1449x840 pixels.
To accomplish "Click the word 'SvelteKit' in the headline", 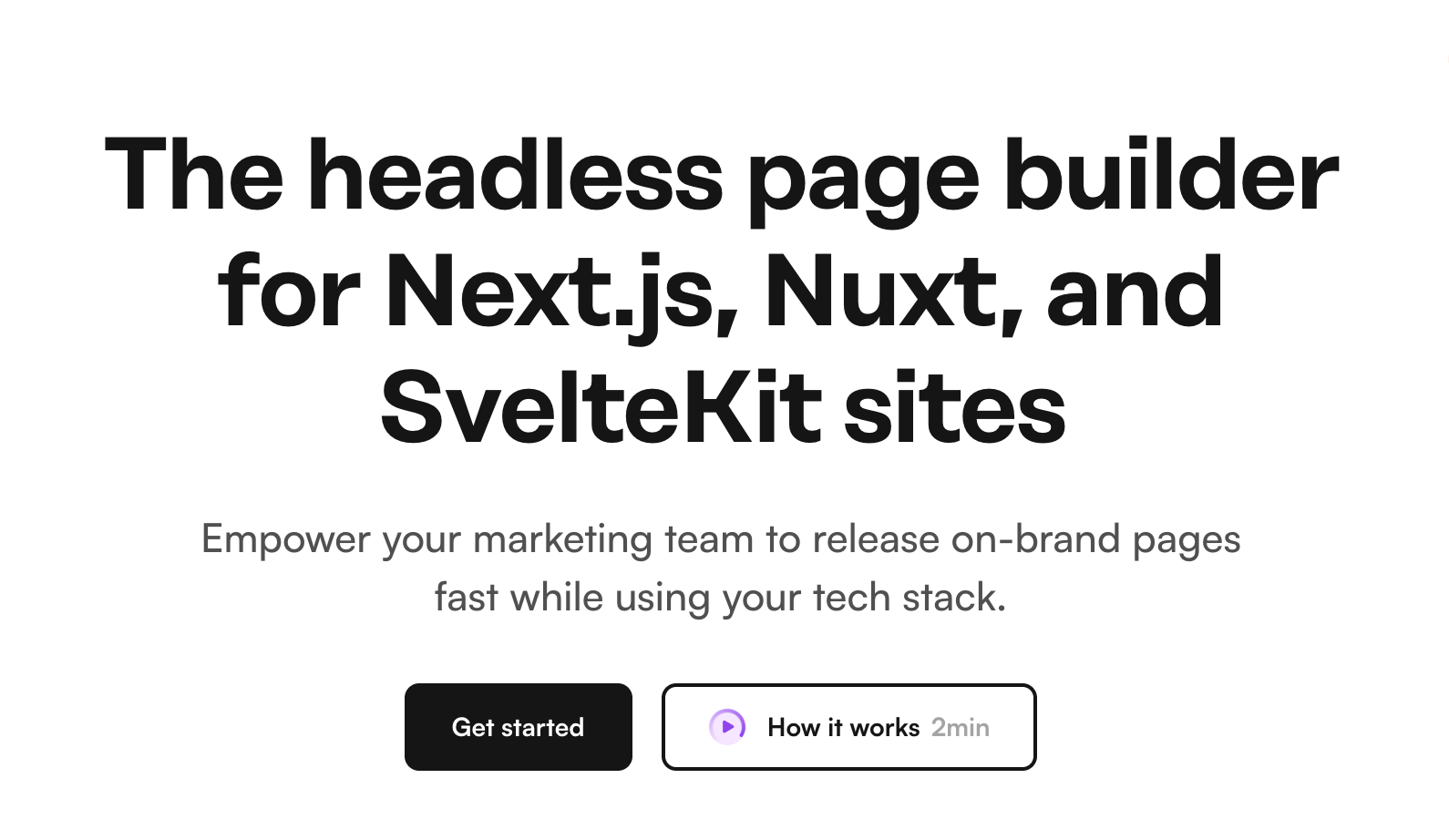I will click(x=601, y=408).
